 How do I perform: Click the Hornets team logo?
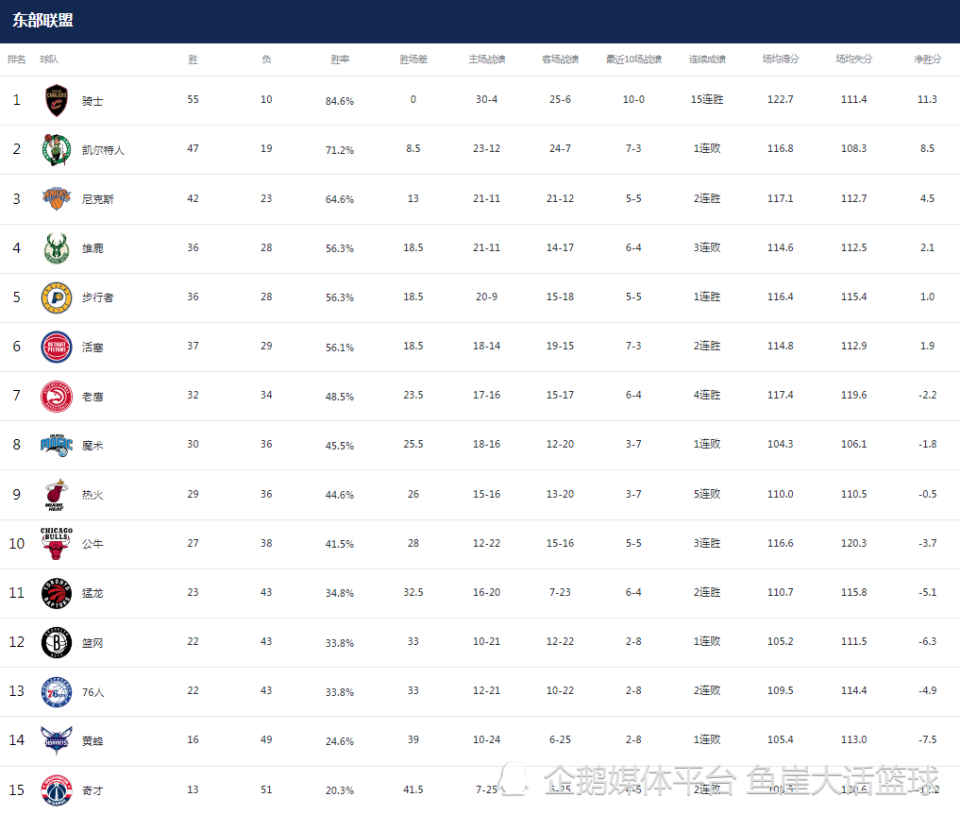pos(56,741)
